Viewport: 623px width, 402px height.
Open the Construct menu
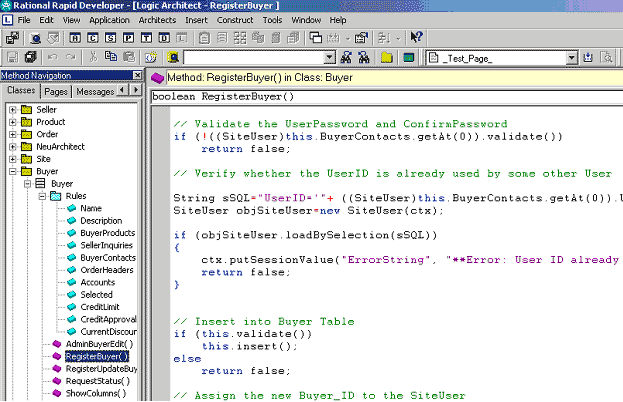(234, 20)
